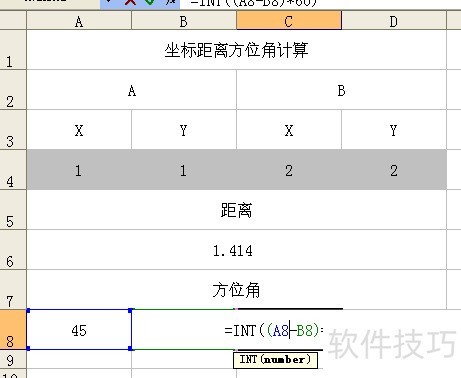Select column A by its header
461x378 pixels.
point(79,21)
